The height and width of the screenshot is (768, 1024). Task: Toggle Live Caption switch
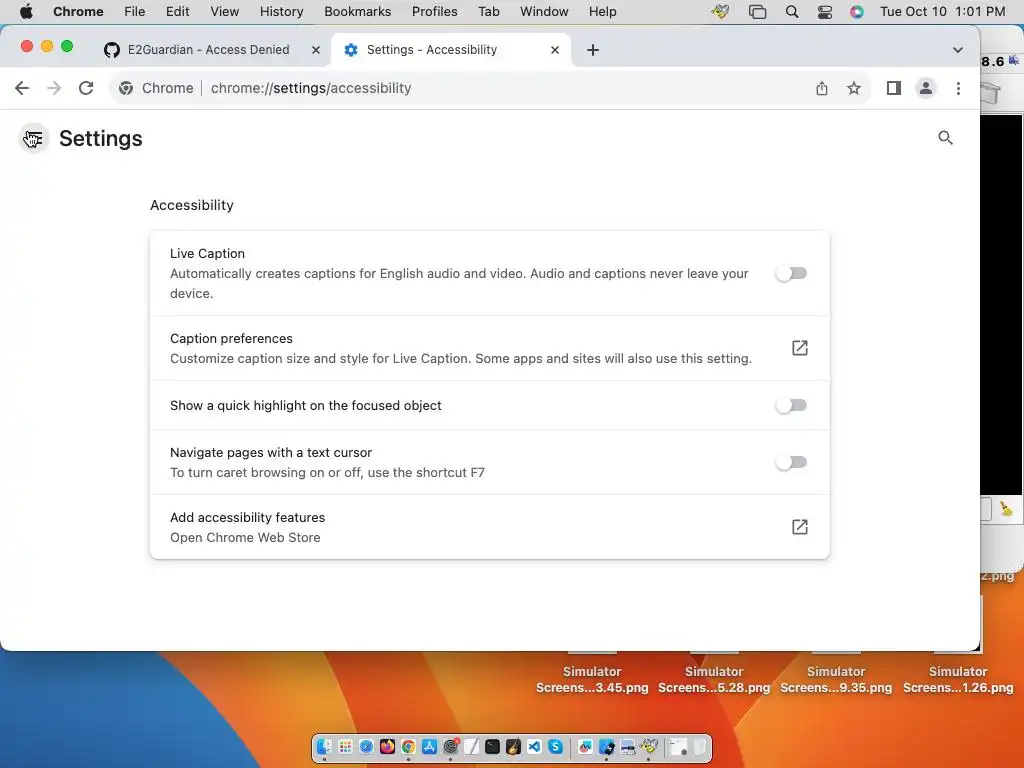791,274
